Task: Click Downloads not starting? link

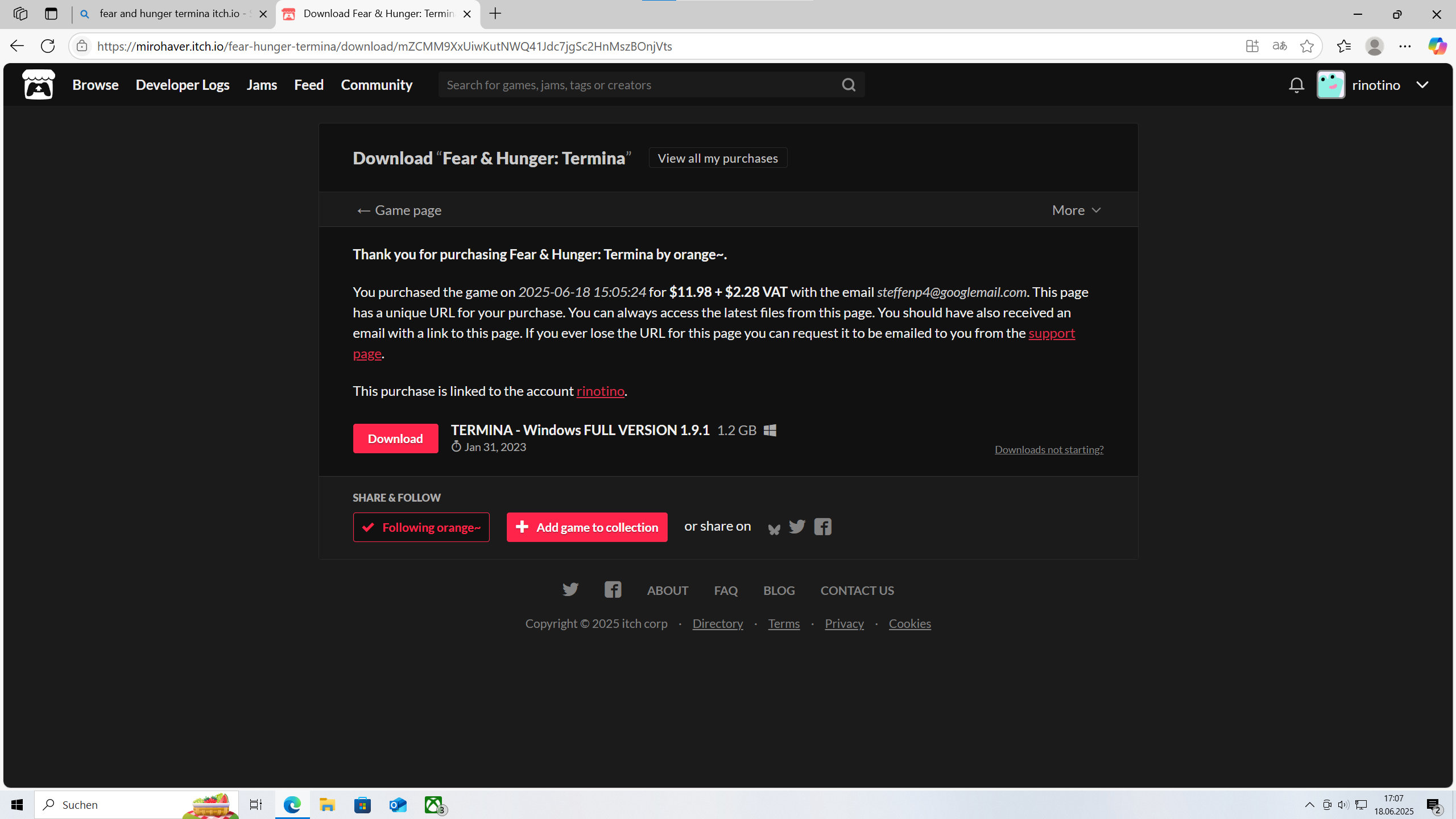Action: [1049, 449]
